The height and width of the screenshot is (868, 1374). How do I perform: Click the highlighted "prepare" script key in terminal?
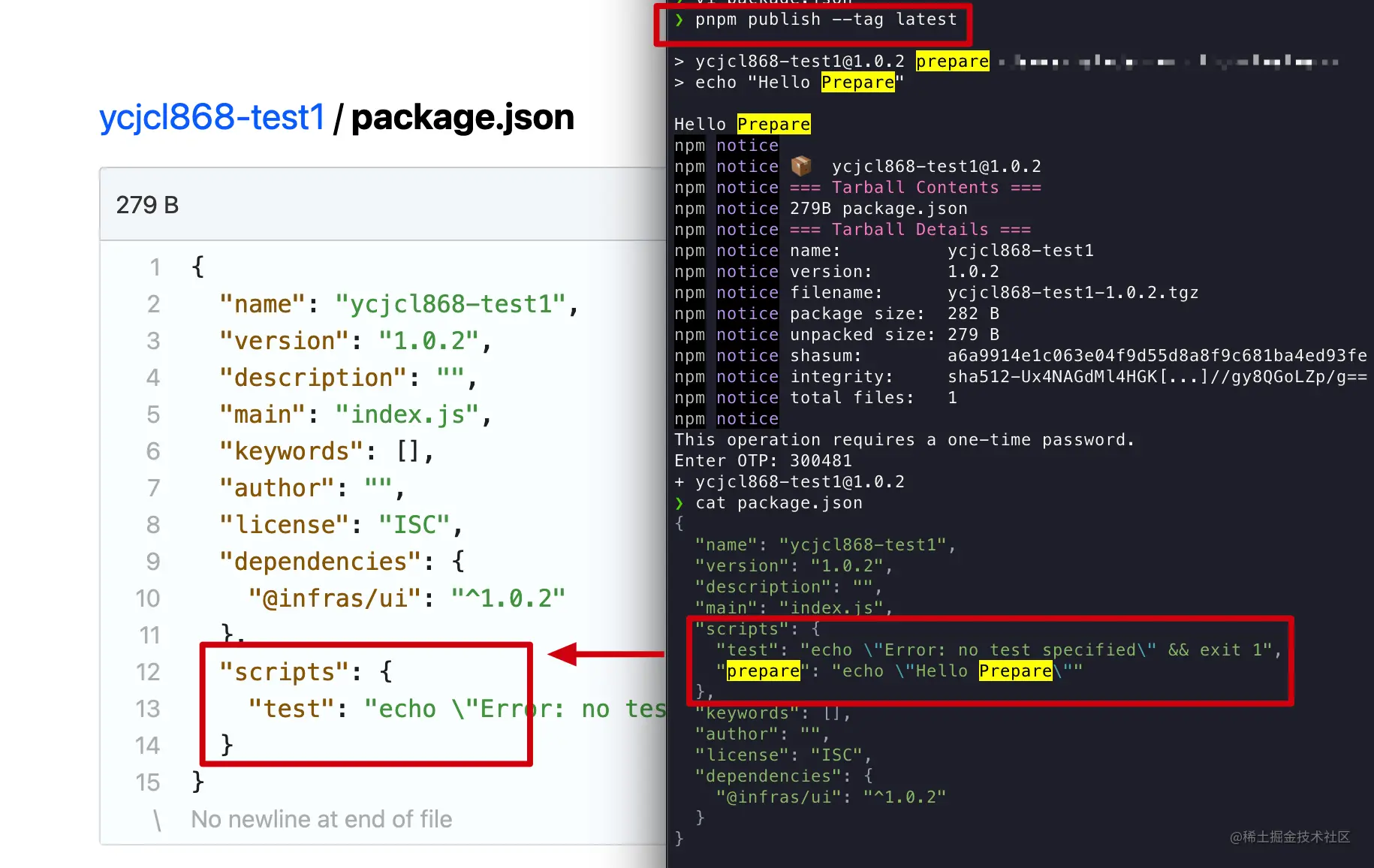[x=763, y=671]
